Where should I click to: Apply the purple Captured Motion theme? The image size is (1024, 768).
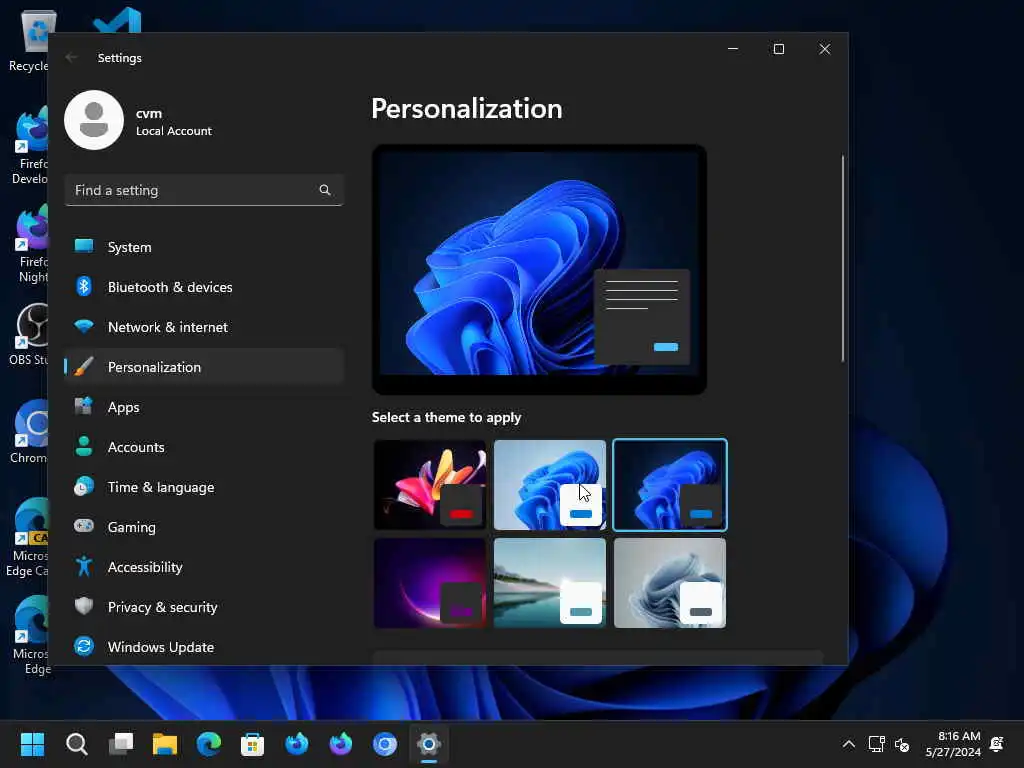pyautogui.click(x=430, y=583)
